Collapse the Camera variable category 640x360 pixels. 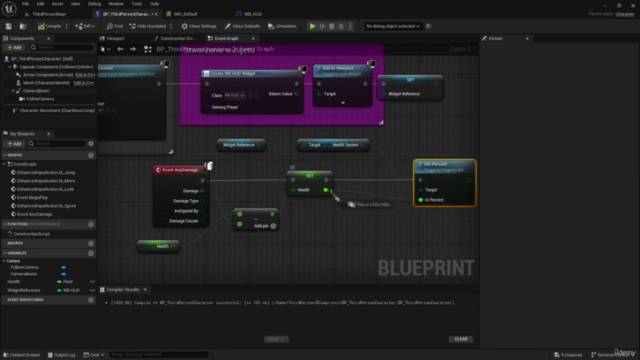[4, 261]
